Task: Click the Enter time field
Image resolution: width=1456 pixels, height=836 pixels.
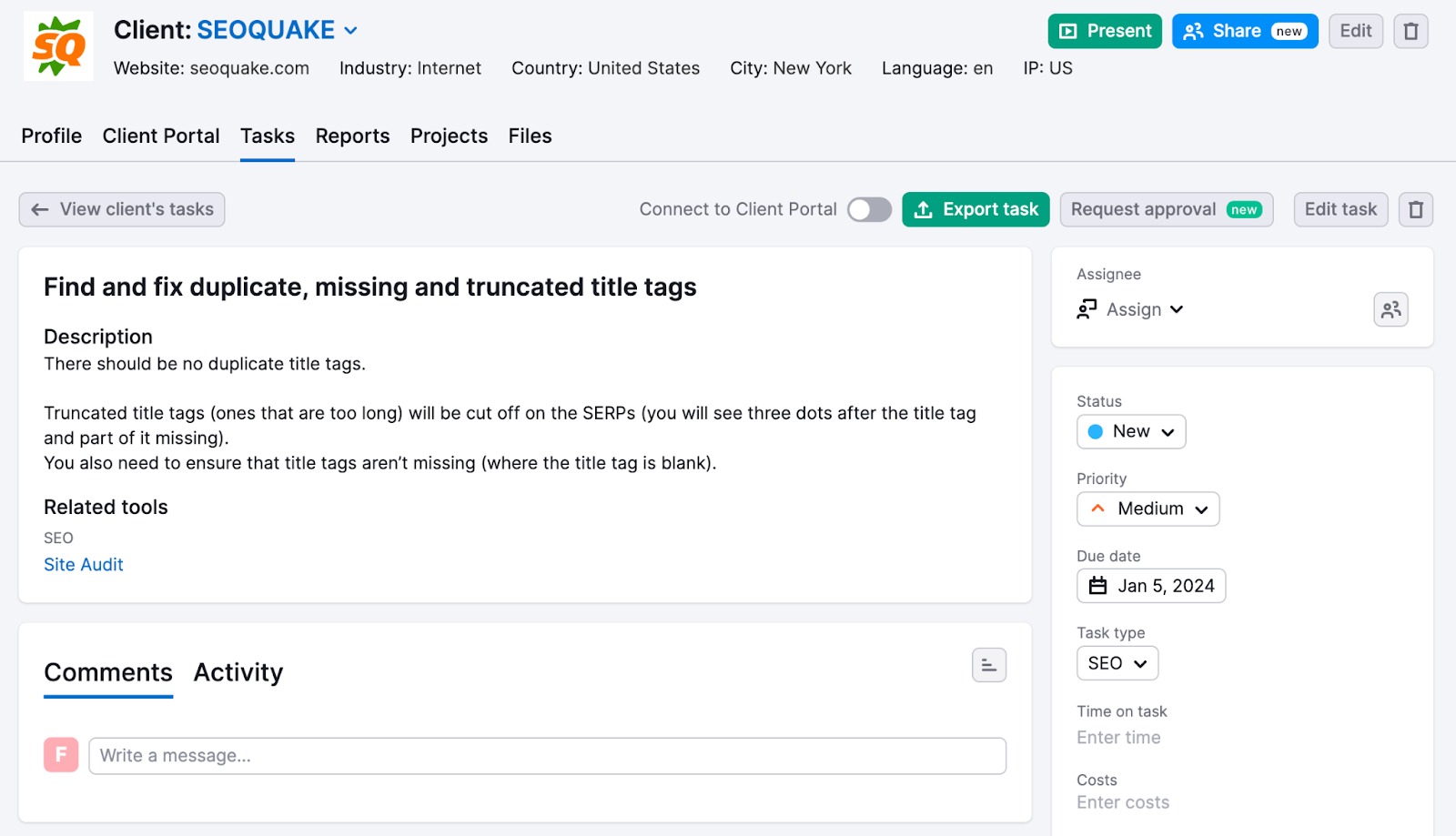Action: (x=1118, y=738)
